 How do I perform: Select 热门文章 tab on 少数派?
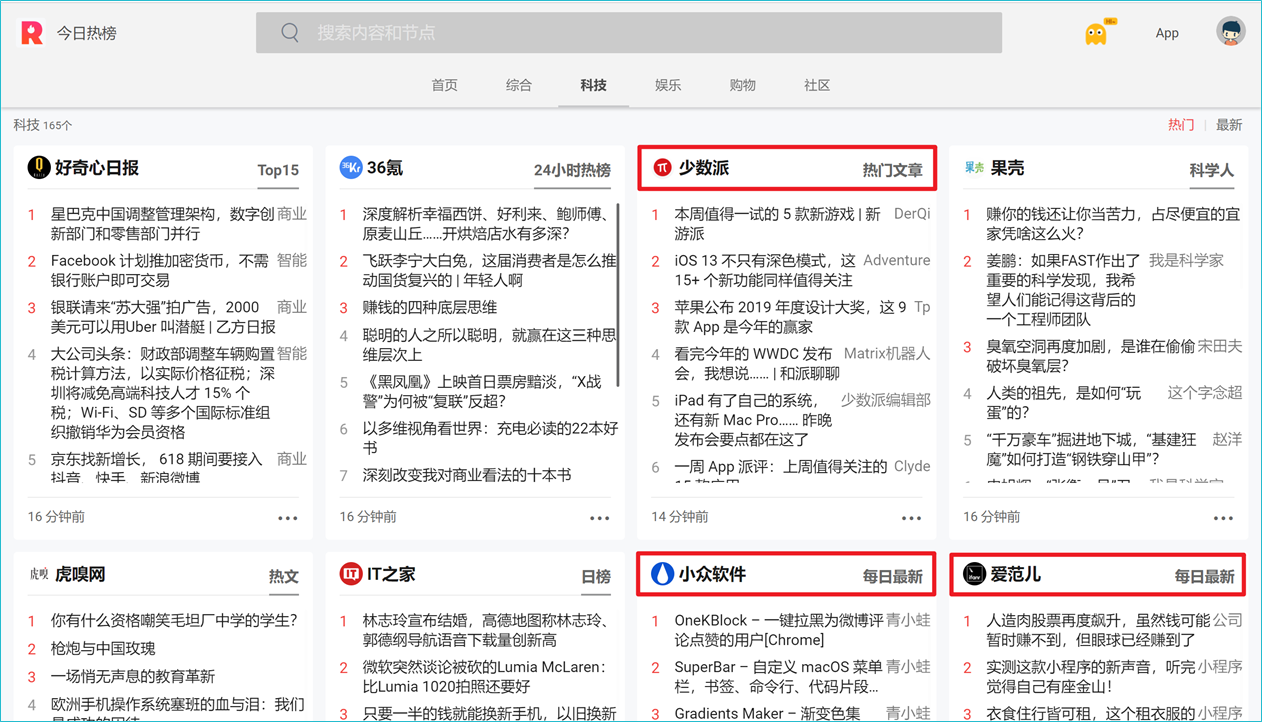pos(893,170)
